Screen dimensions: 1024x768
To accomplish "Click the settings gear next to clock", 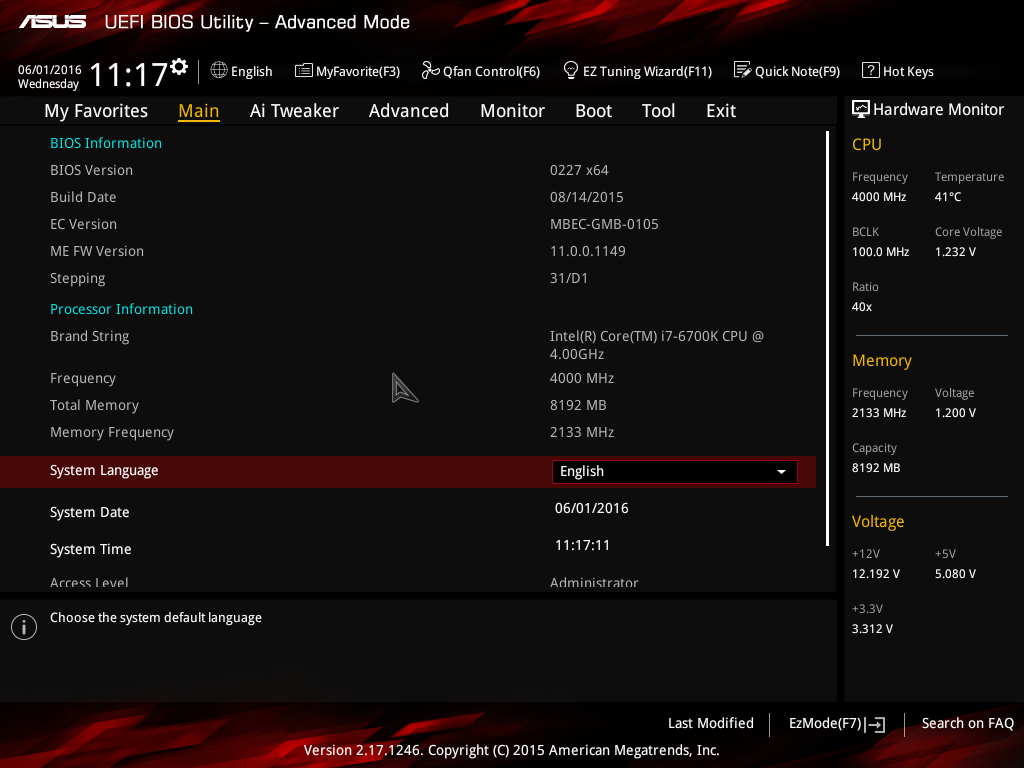I will (179, 67).
